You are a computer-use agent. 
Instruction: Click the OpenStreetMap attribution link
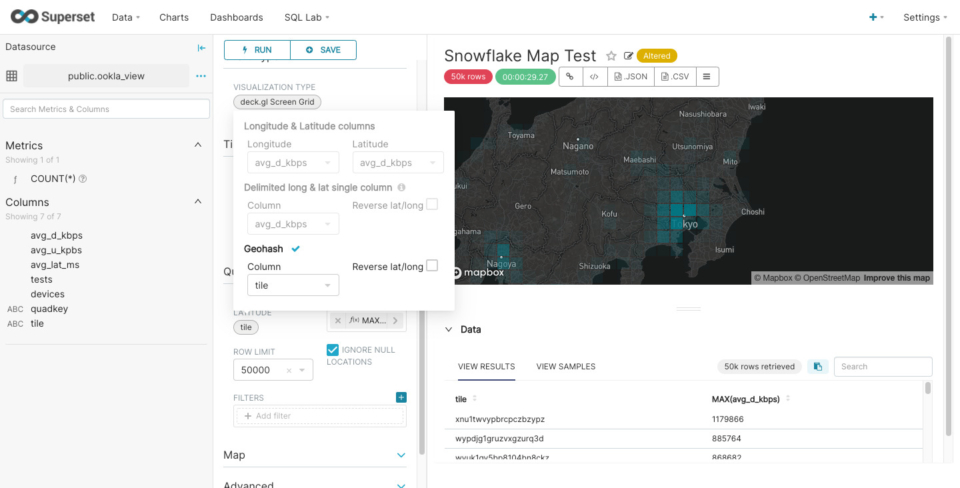828,278
